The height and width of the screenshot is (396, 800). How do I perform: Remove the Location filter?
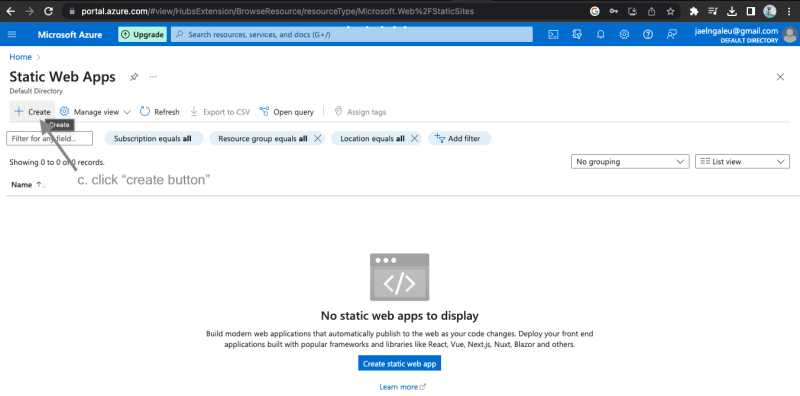[x=414, y=138]
